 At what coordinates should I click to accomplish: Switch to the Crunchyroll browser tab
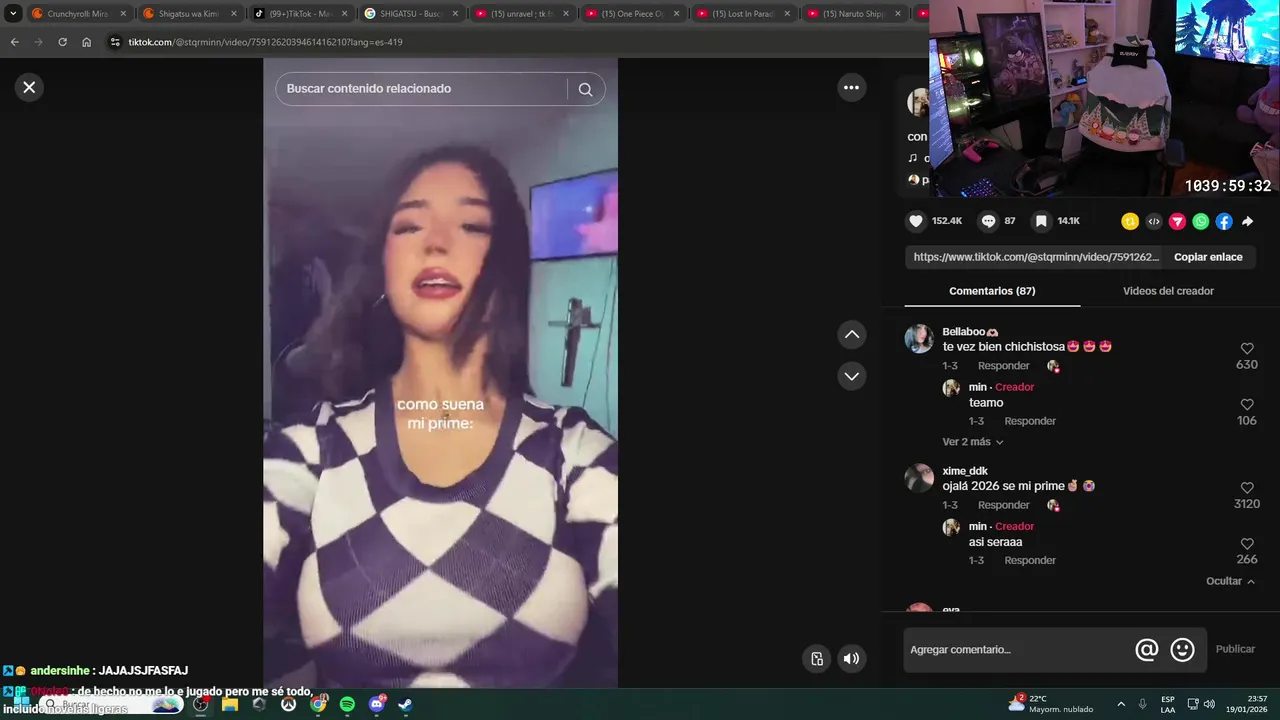click(x=78, y=14)
